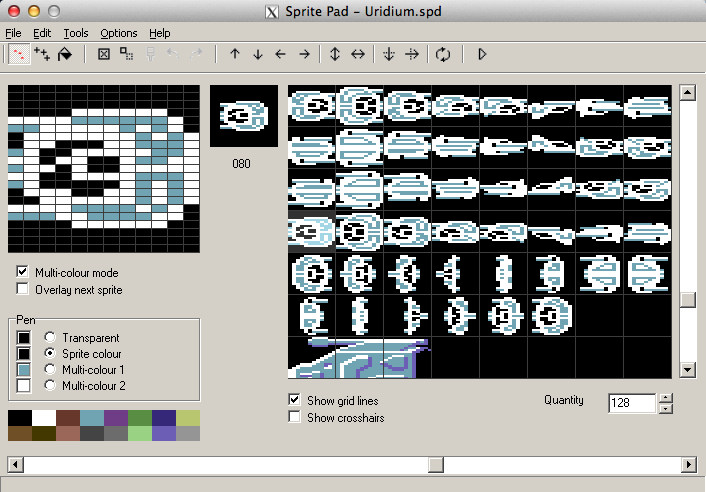This screenshot has width=706, height=492.
Task: Shift sprite right with the arrow
Action: (x=304, y=54)
